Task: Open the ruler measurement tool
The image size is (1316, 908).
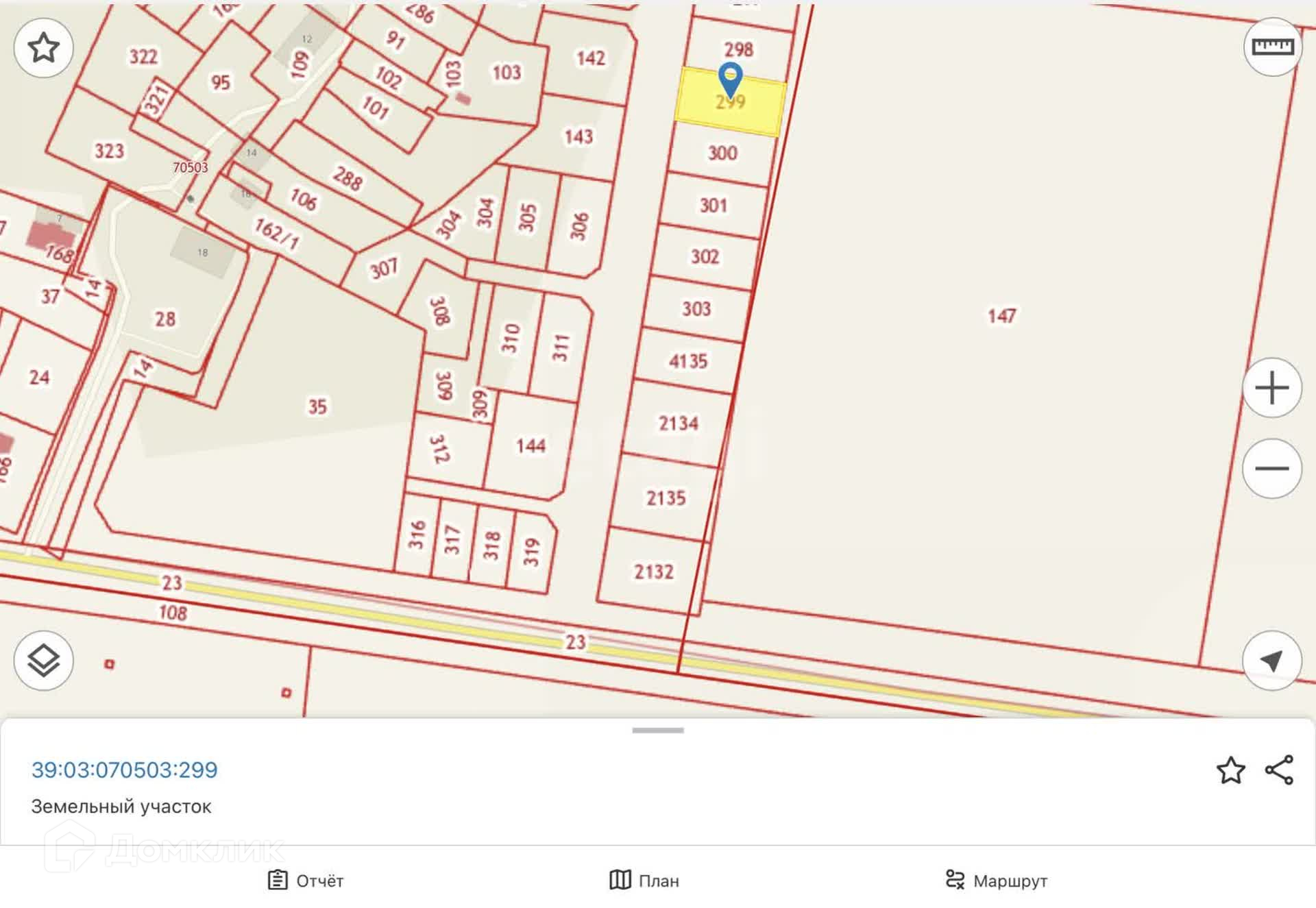Action: [x=1272, y=47]
